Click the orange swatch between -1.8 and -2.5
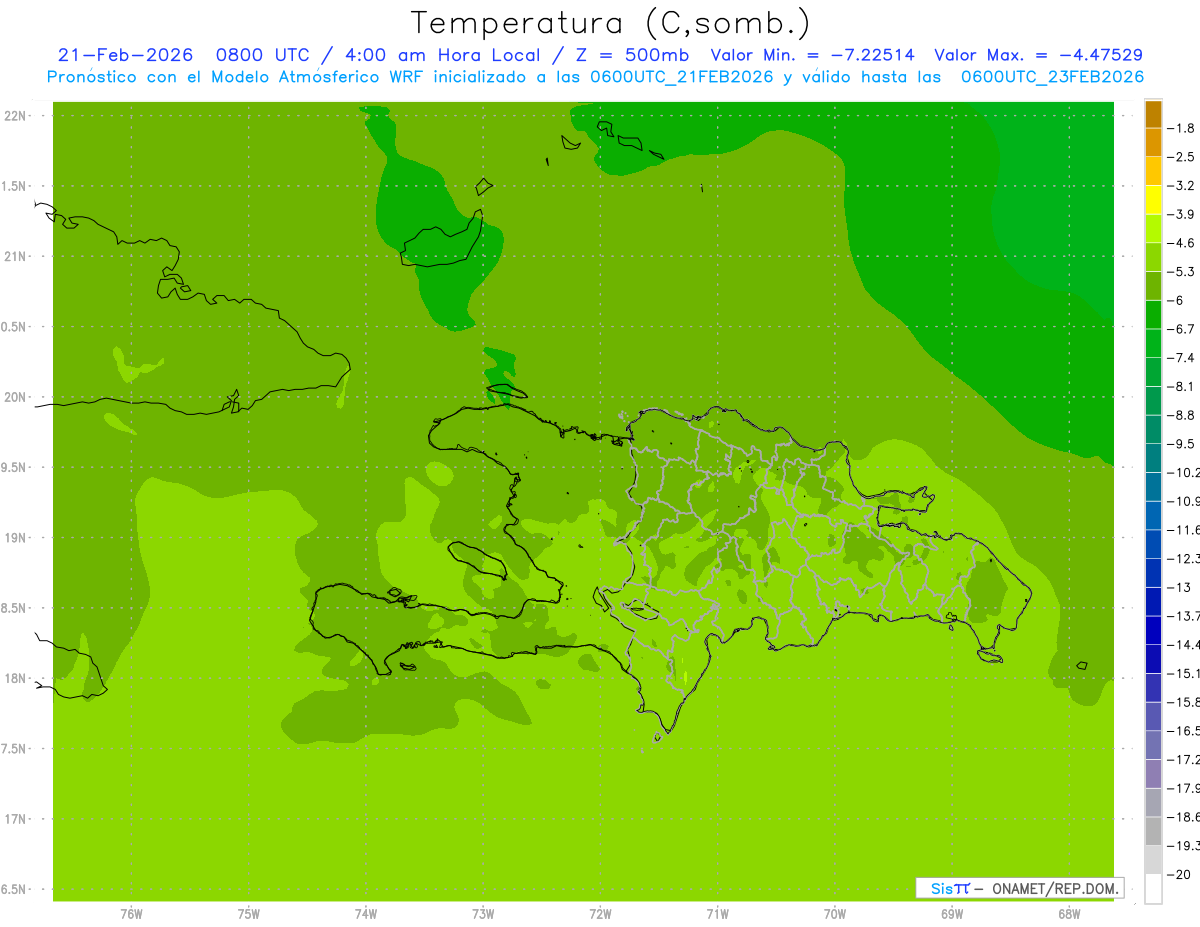This screenshot has height=927, width=1200. (1153, 142)
